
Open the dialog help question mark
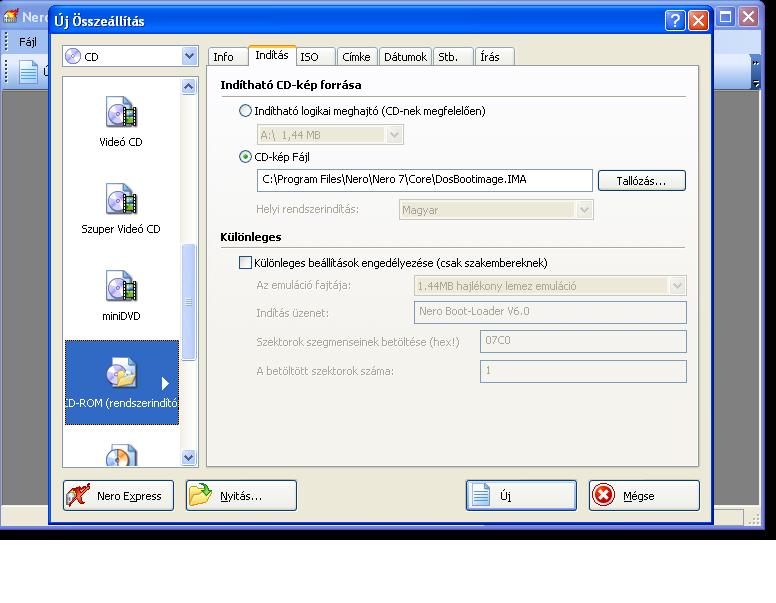click(x=675, y=21)
